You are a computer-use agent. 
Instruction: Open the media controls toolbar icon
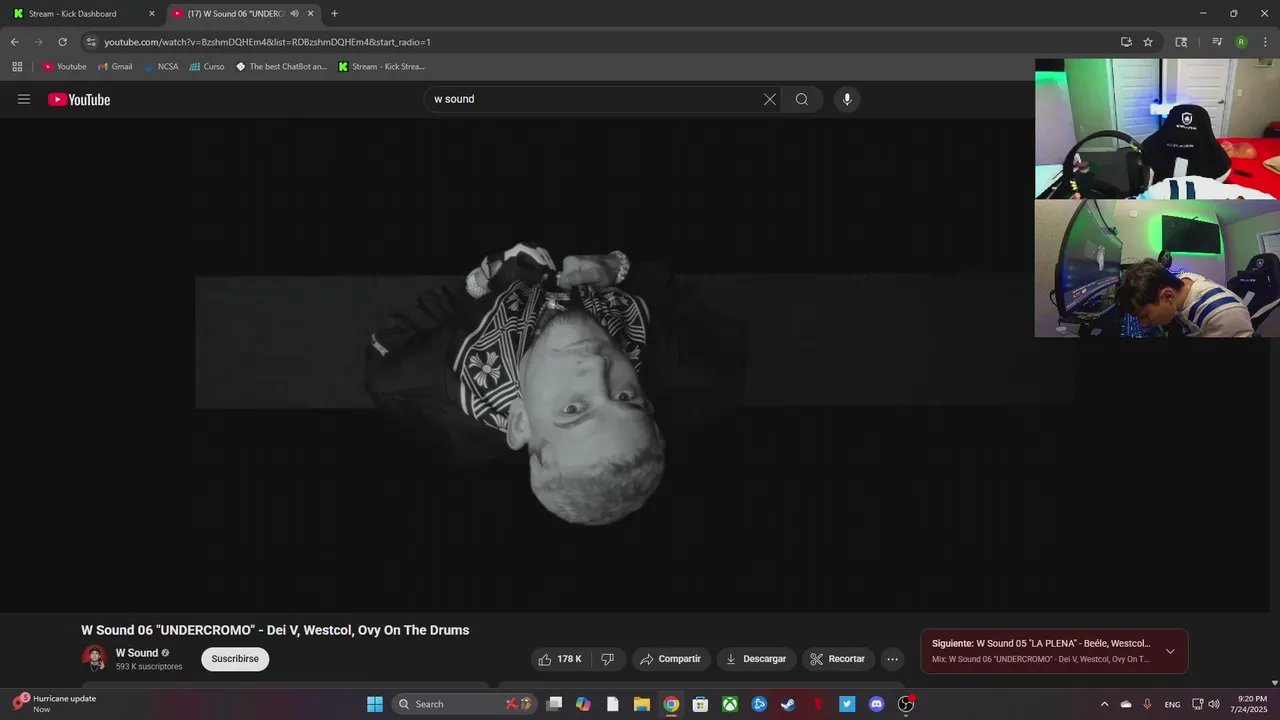pos(1217,42)
